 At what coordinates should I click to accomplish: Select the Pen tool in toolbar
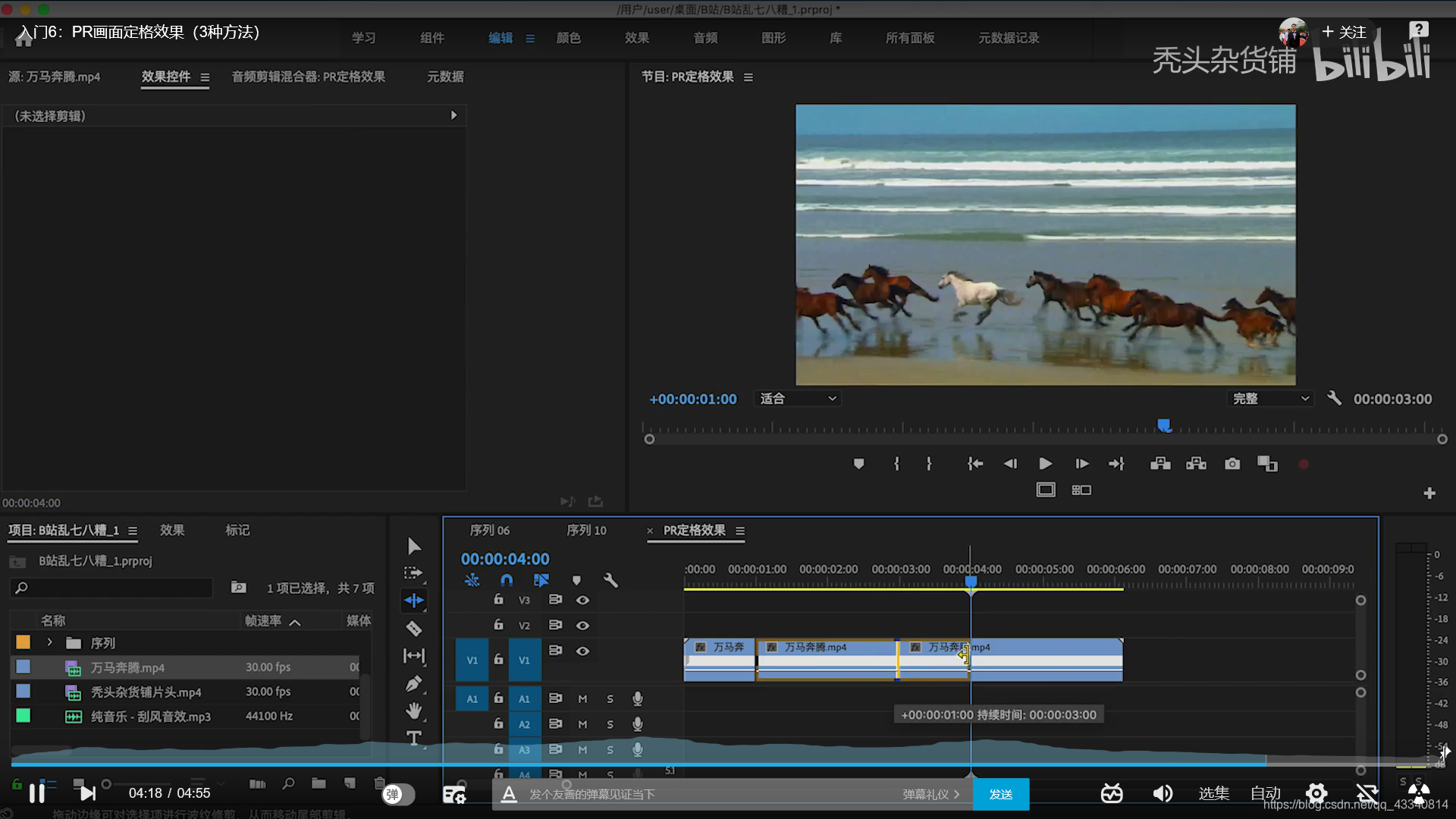point(413,684)
